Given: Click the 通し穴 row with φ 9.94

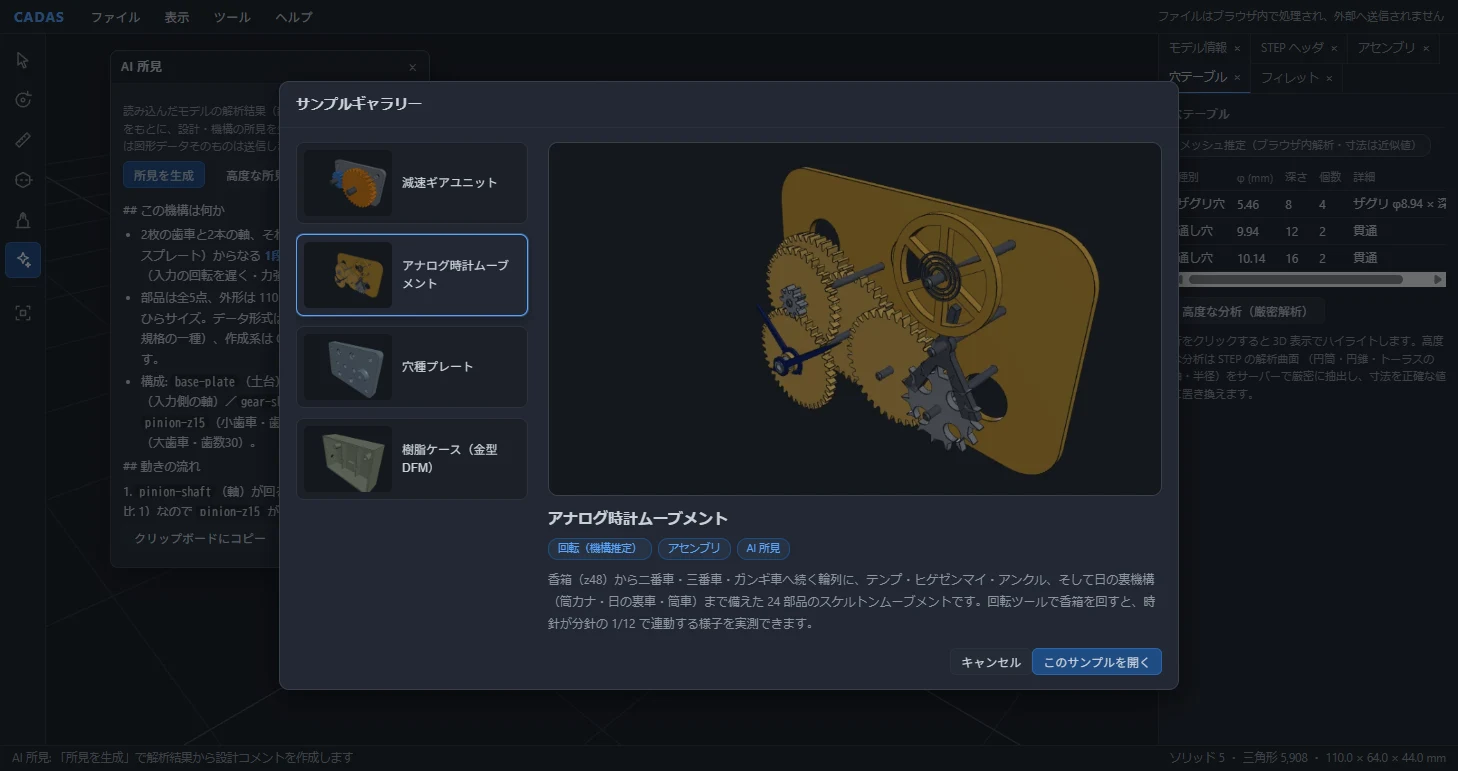Looking at the screenshot, I should coord(1310,231).
